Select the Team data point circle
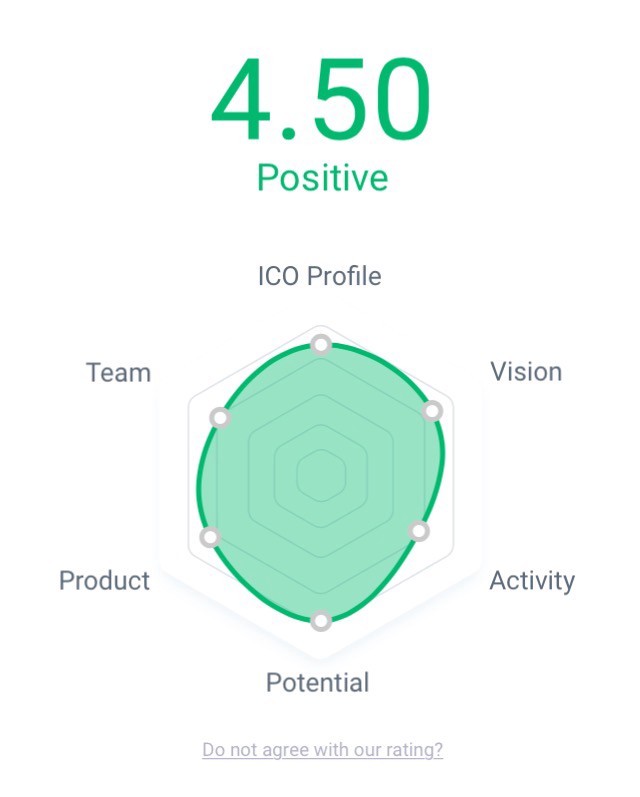 pyautogui.click(x=221, y=418)
